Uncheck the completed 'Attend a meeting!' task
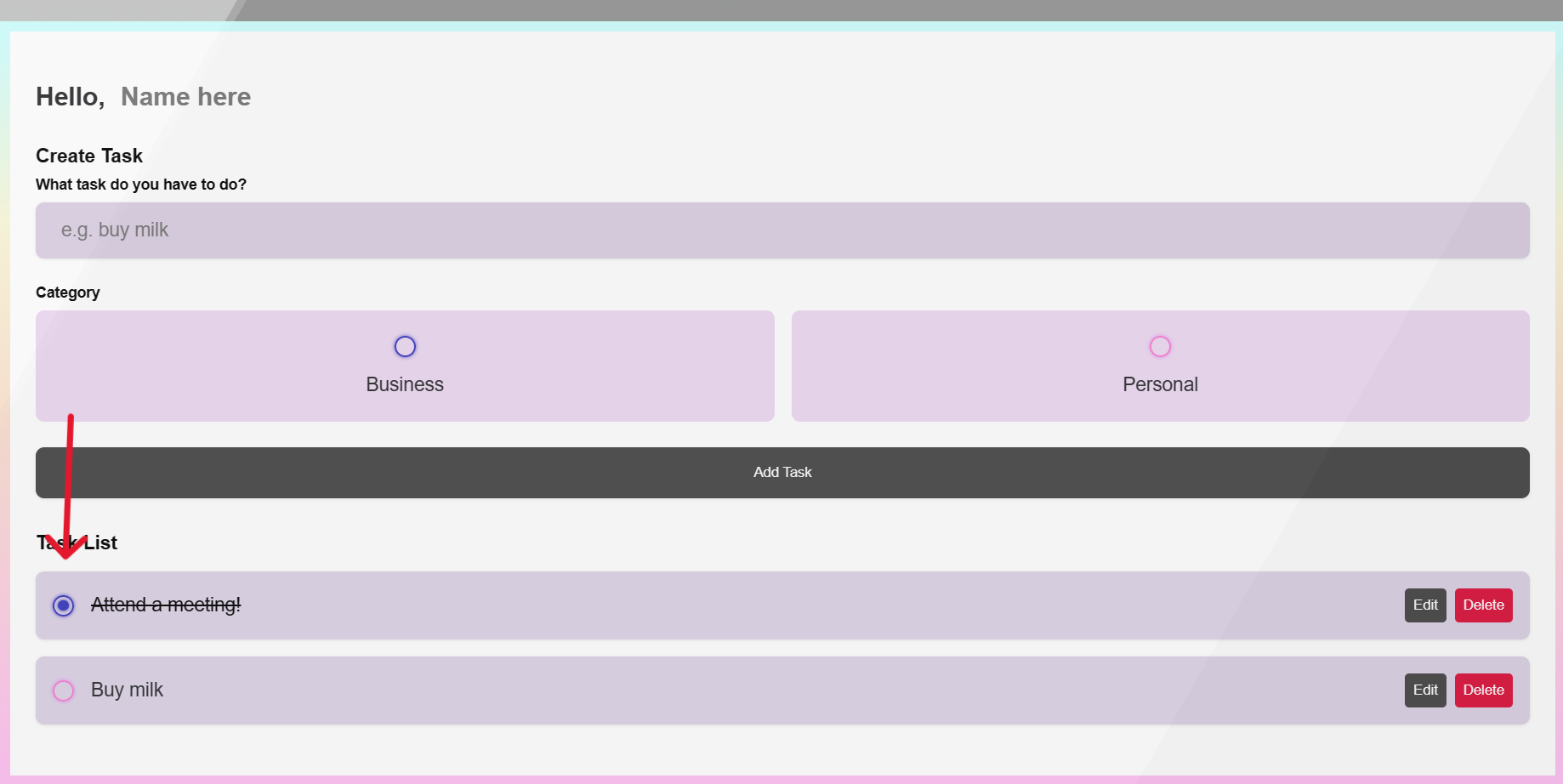This screenshot has width=1563, height=784. point(63,605)
